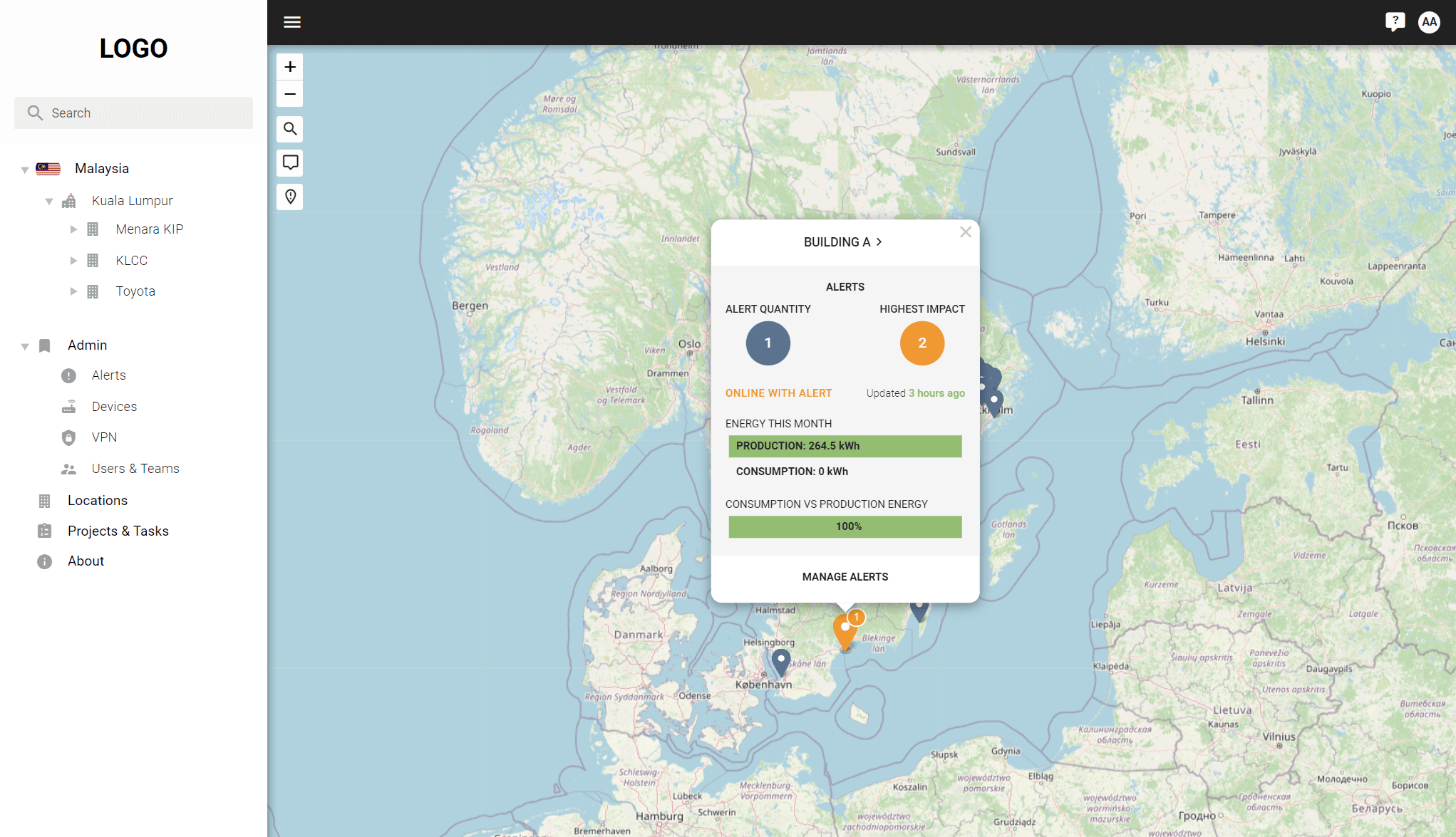
Task: Click the highest impact circle 2
Action: [922, 343]
